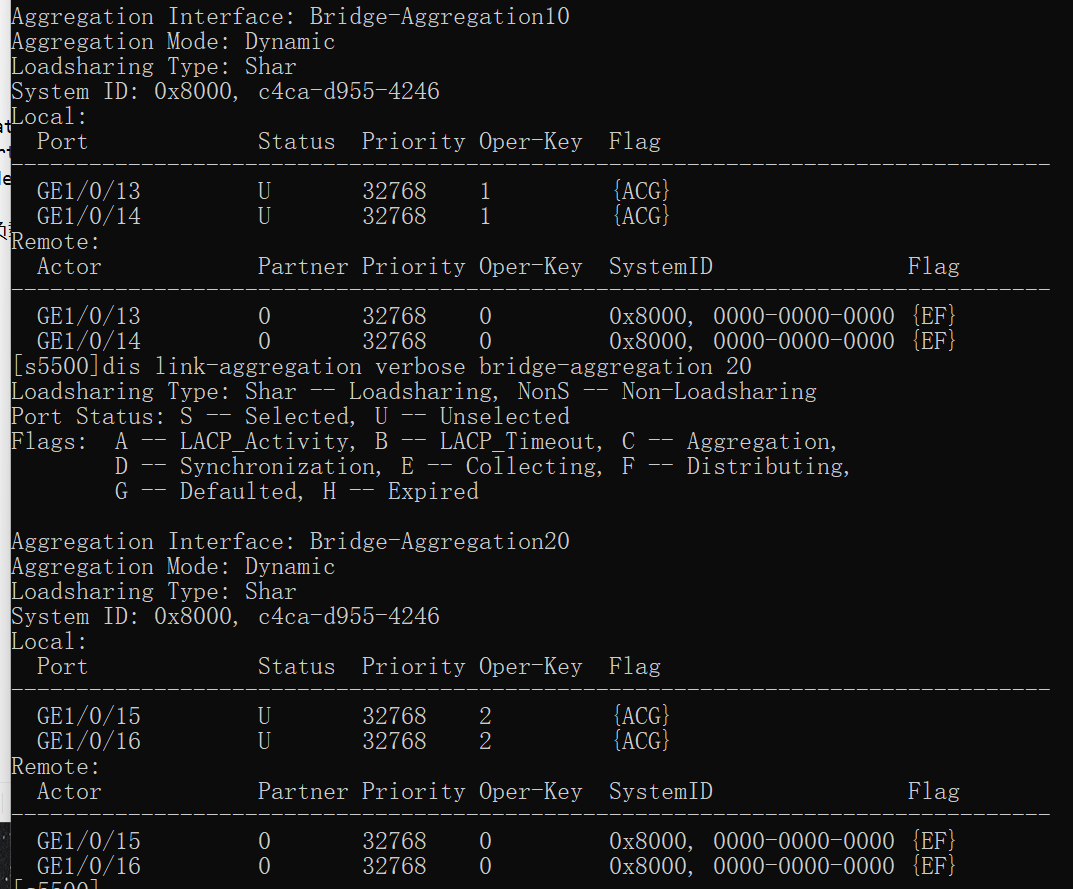Click GE1/0/15 in the Local port list
1073x889 pixels.
click(88, 716)
